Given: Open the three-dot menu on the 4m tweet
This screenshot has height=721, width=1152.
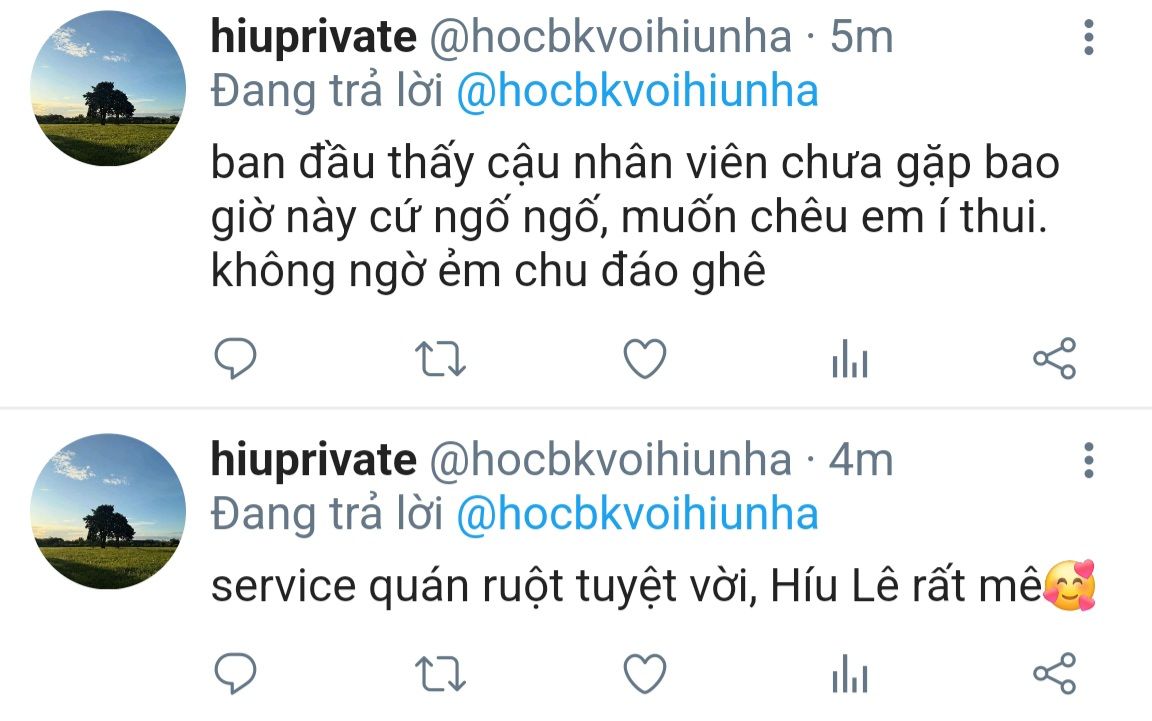Looking at the screenshot, I should point(1089,460).
